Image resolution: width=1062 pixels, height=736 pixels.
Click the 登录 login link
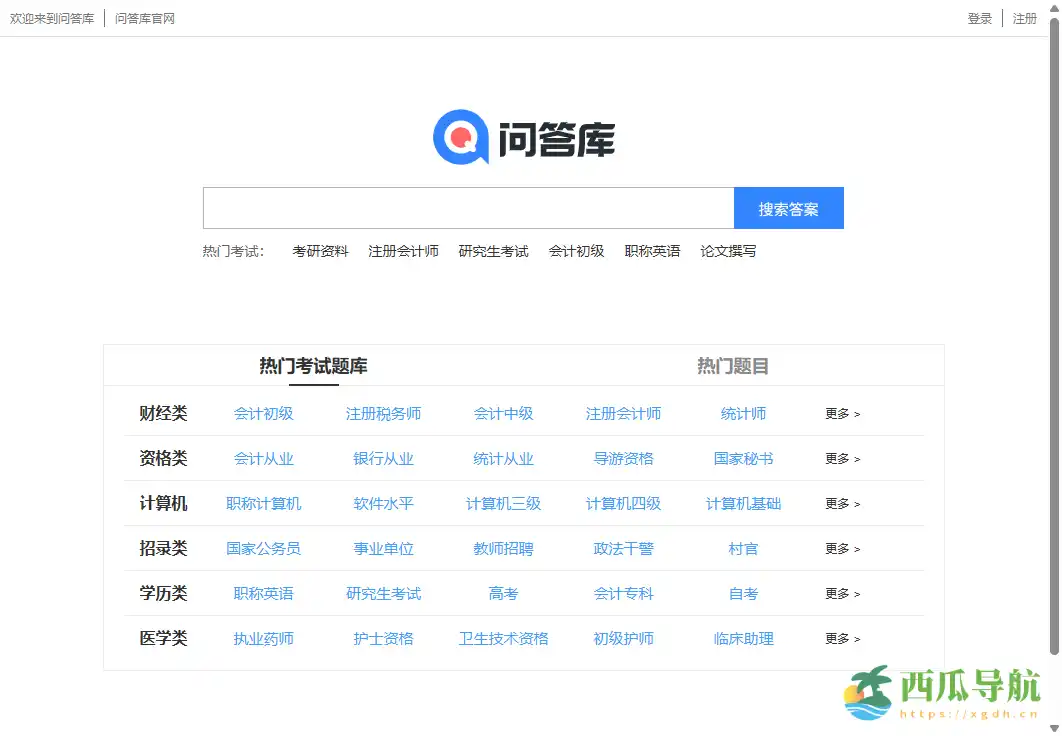(x=979, y=18)
